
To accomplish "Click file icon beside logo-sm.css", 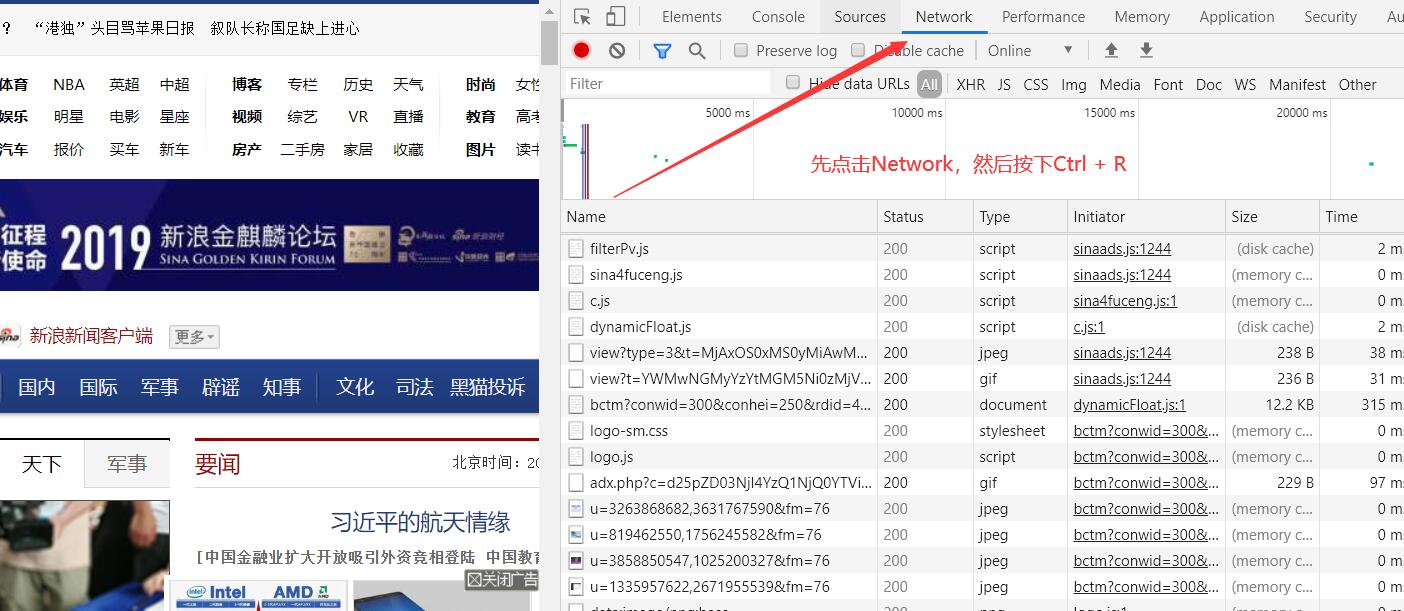I will tap(575, 430).
